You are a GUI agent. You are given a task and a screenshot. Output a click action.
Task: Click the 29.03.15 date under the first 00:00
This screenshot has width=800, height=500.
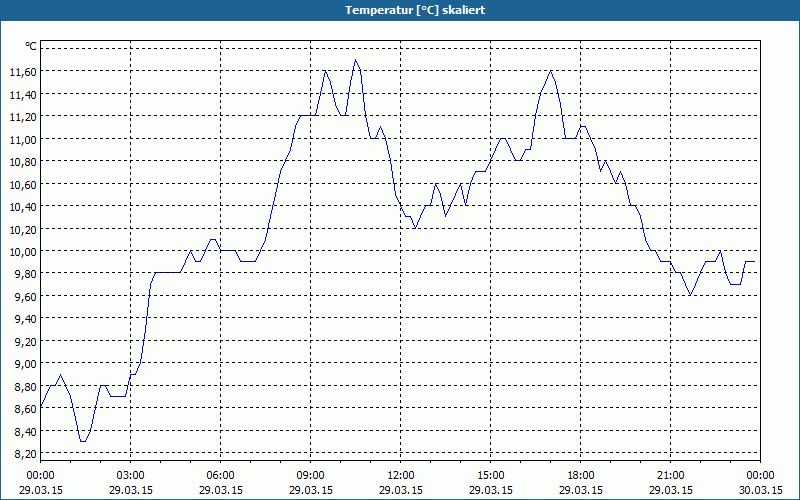pyautogui.click(x=40, y=490)
